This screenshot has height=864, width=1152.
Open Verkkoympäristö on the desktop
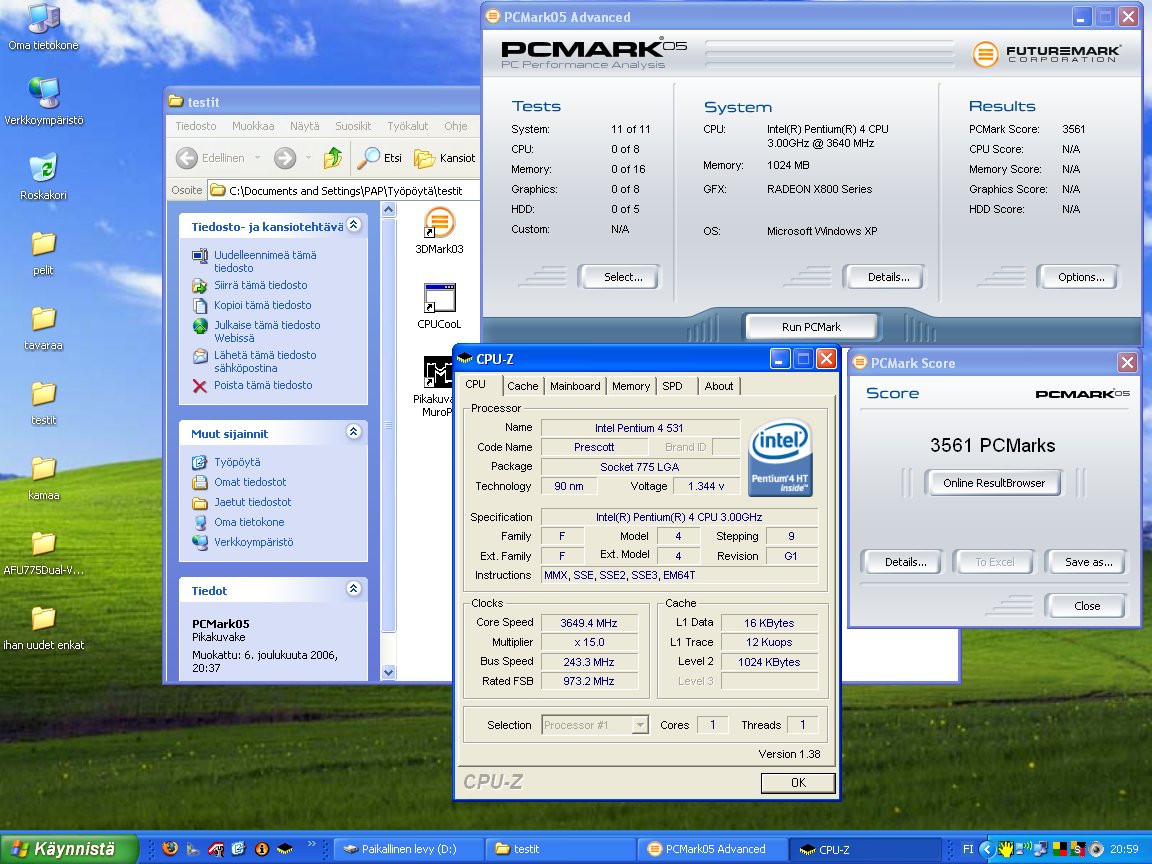pos(43,101)
